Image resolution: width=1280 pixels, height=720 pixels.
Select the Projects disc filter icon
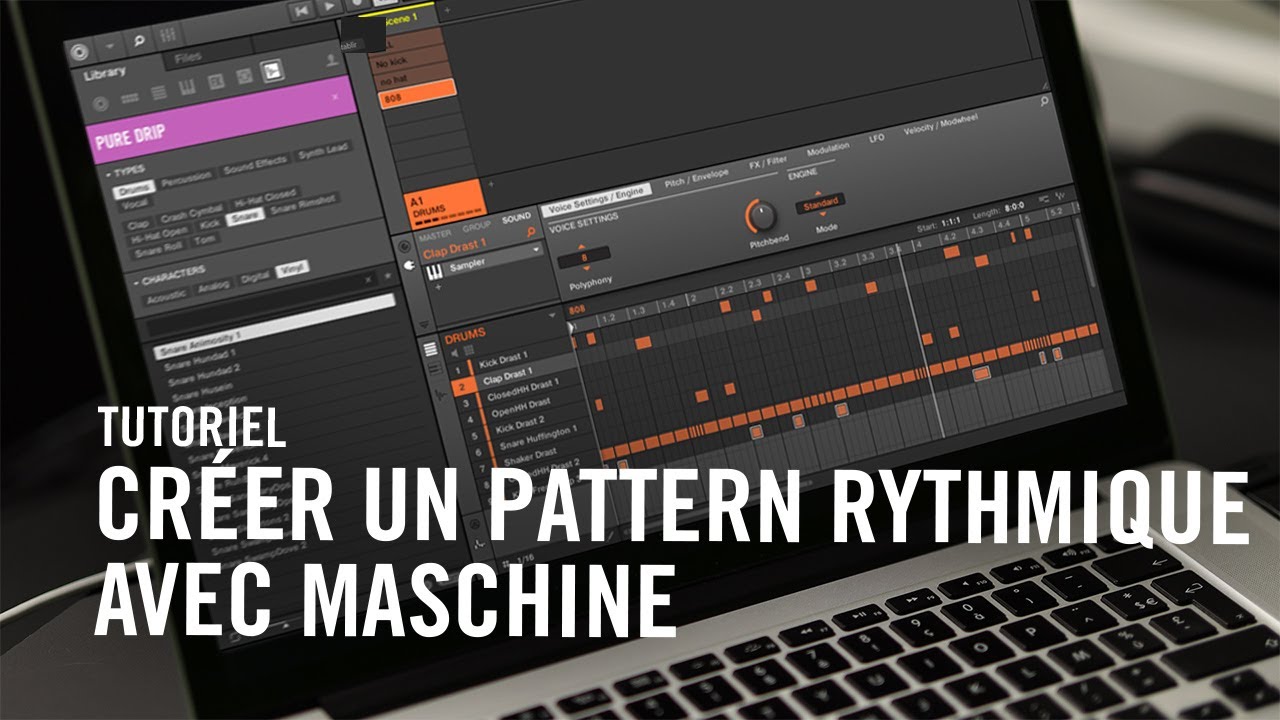click(x=100, y=104)
